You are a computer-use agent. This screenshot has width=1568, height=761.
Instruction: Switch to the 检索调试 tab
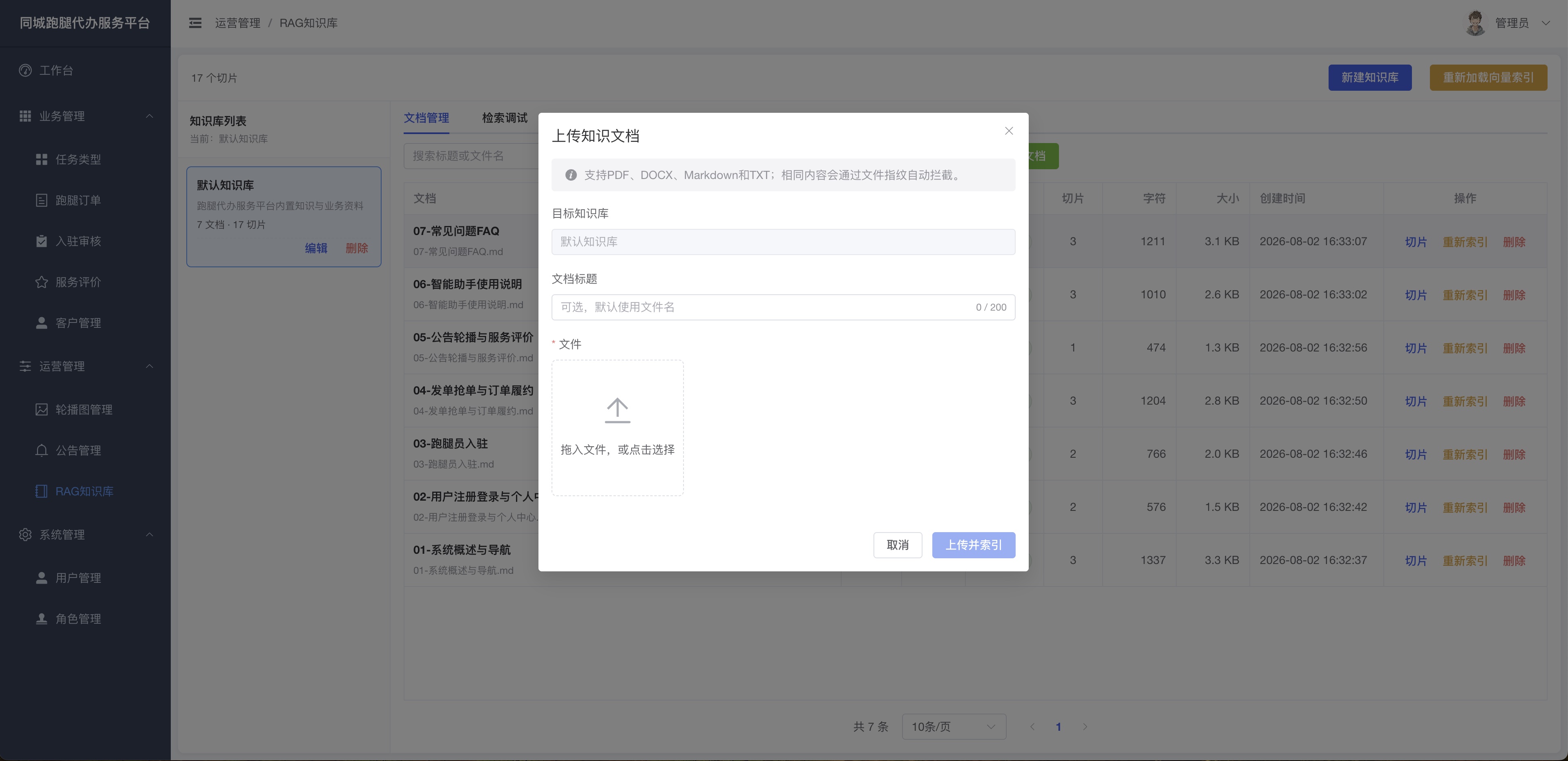point(505,118)
